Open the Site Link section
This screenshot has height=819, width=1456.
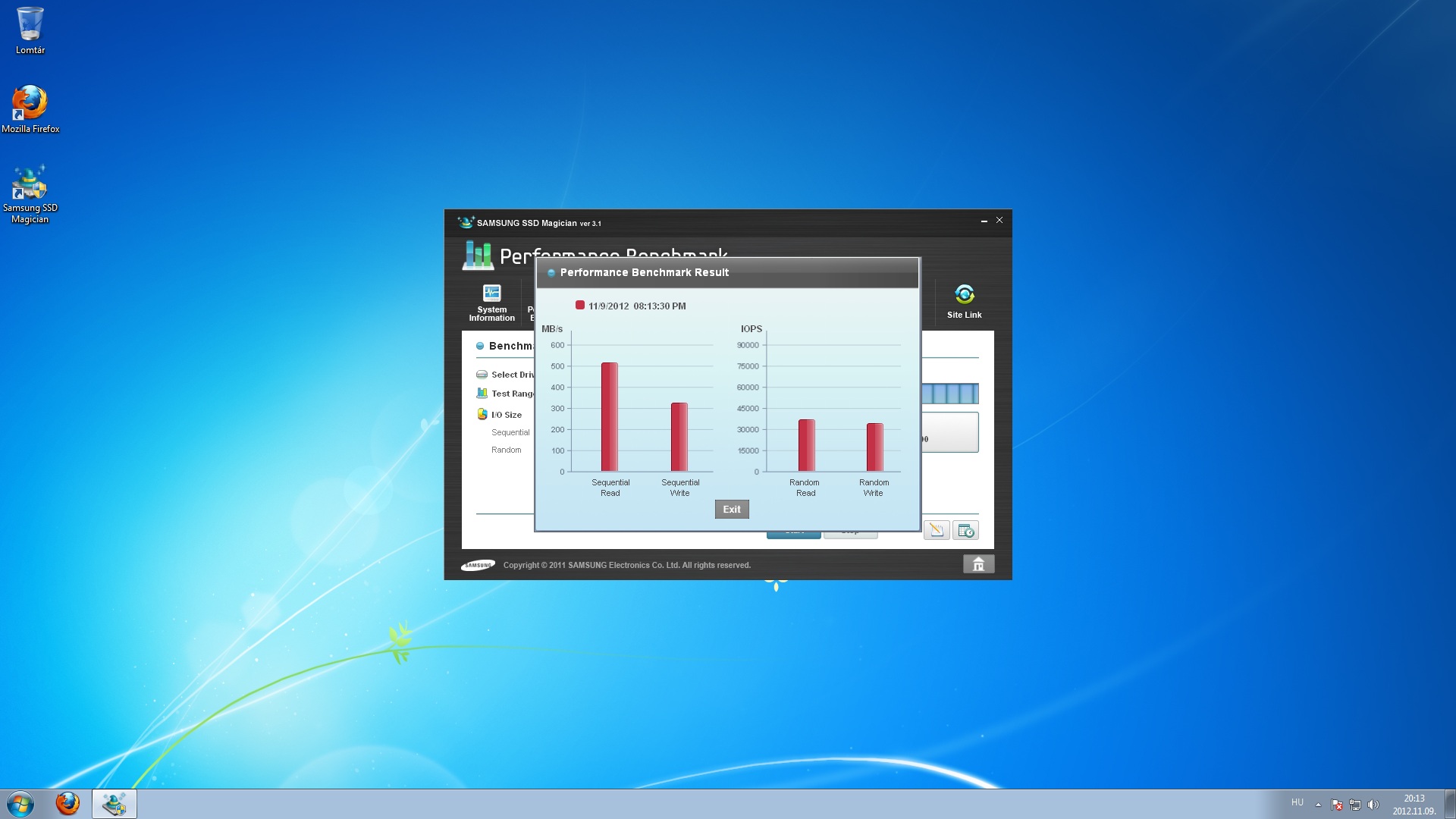click(x=964, y=302)
